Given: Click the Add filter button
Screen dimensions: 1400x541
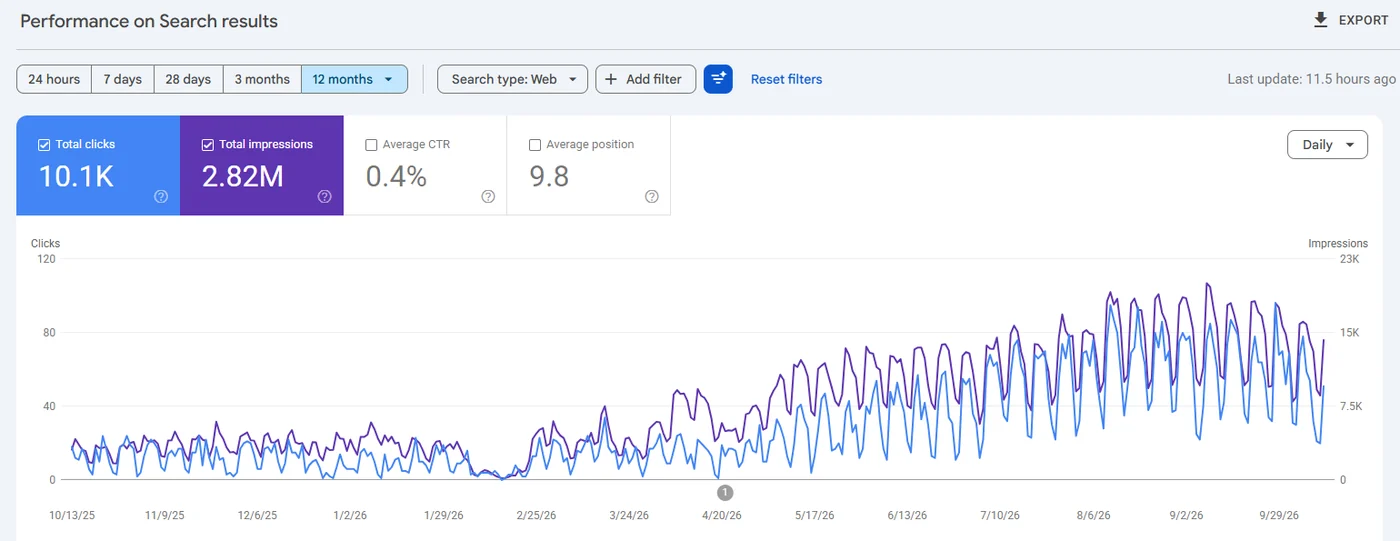Looking at the screenshot, I should (x=645, y=79).
